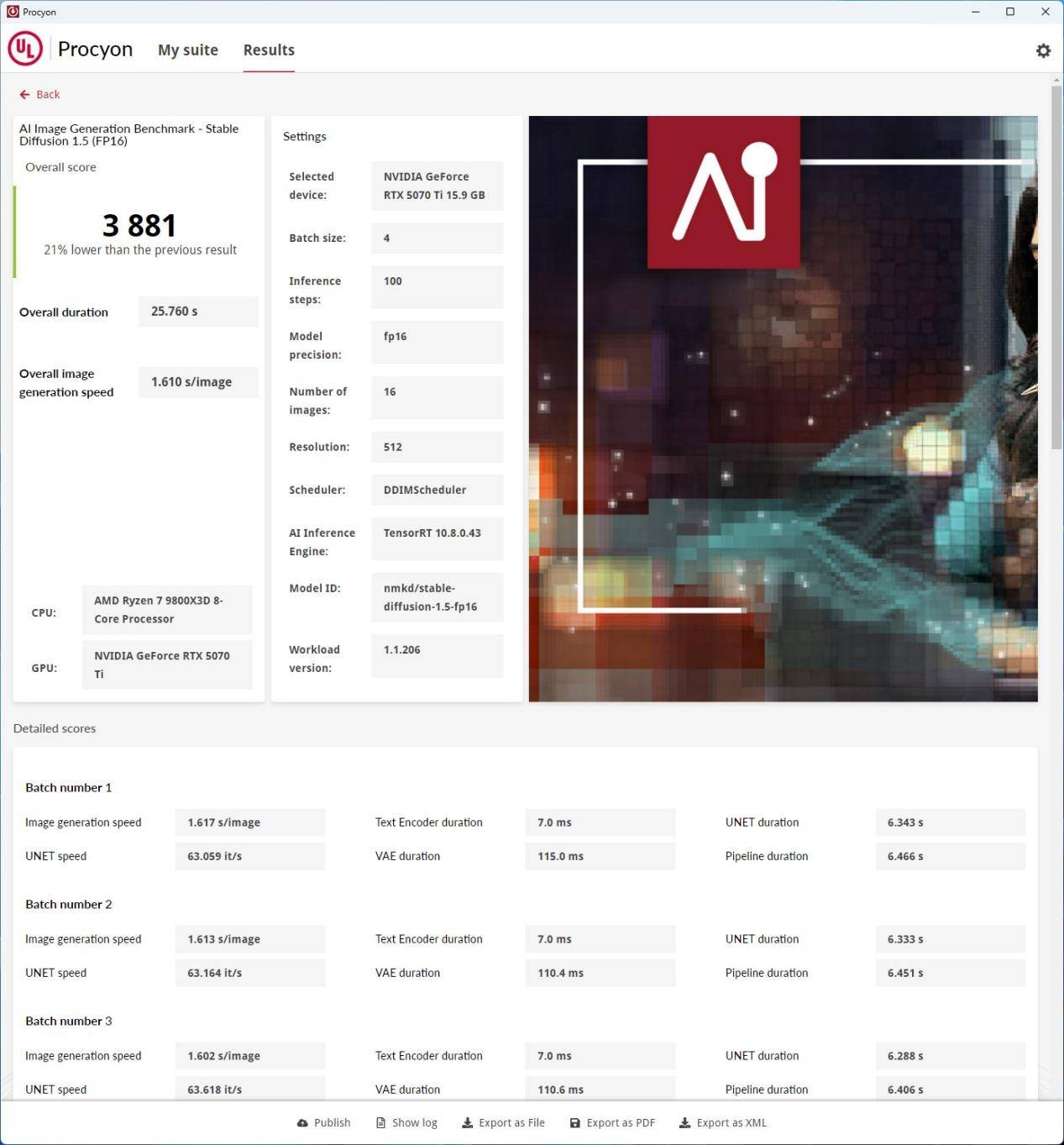1064x1145 pixels.
Task: Click the Back arrow icon
Action: coord(24,95)
